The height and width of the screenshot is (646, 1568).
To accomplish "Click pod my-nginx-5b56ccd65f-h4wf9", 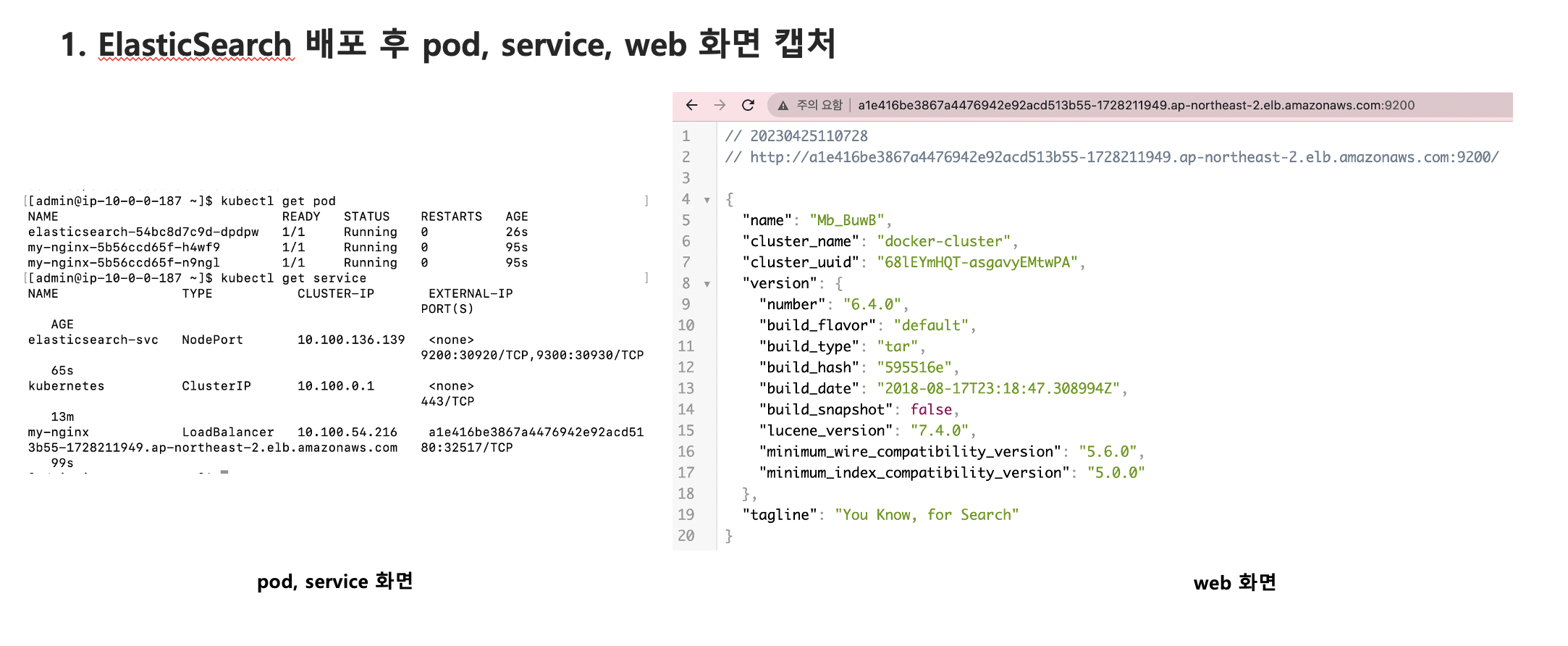I will [x=124, y=247].
